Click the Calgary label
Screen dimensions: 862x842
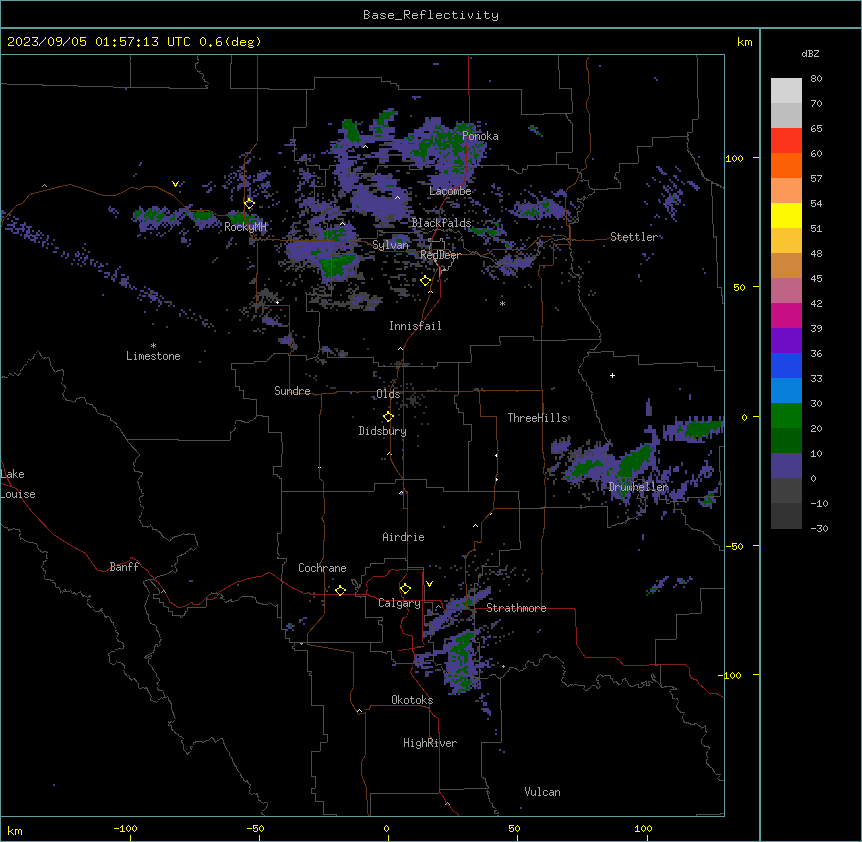[x=399, y=603]
